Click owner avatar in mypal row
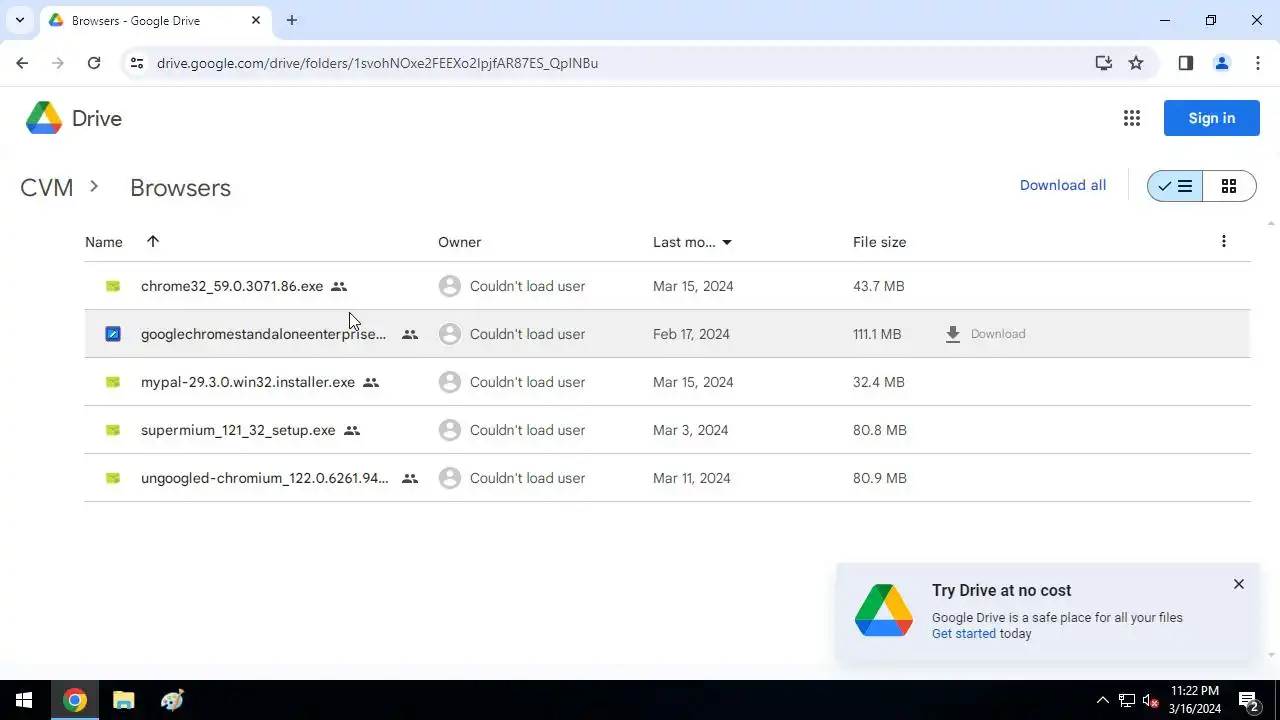Viewport: 1280px width, 720px height. tap(450, 382)
